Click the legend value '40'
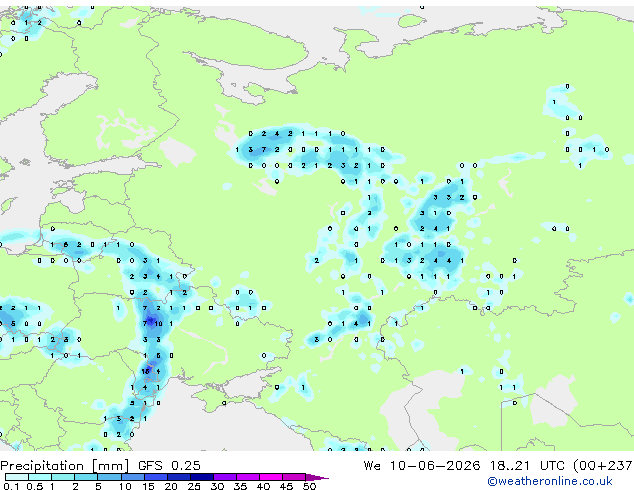Image resolution: width=634 pixels, height=490 pixels. coord(263,486)
